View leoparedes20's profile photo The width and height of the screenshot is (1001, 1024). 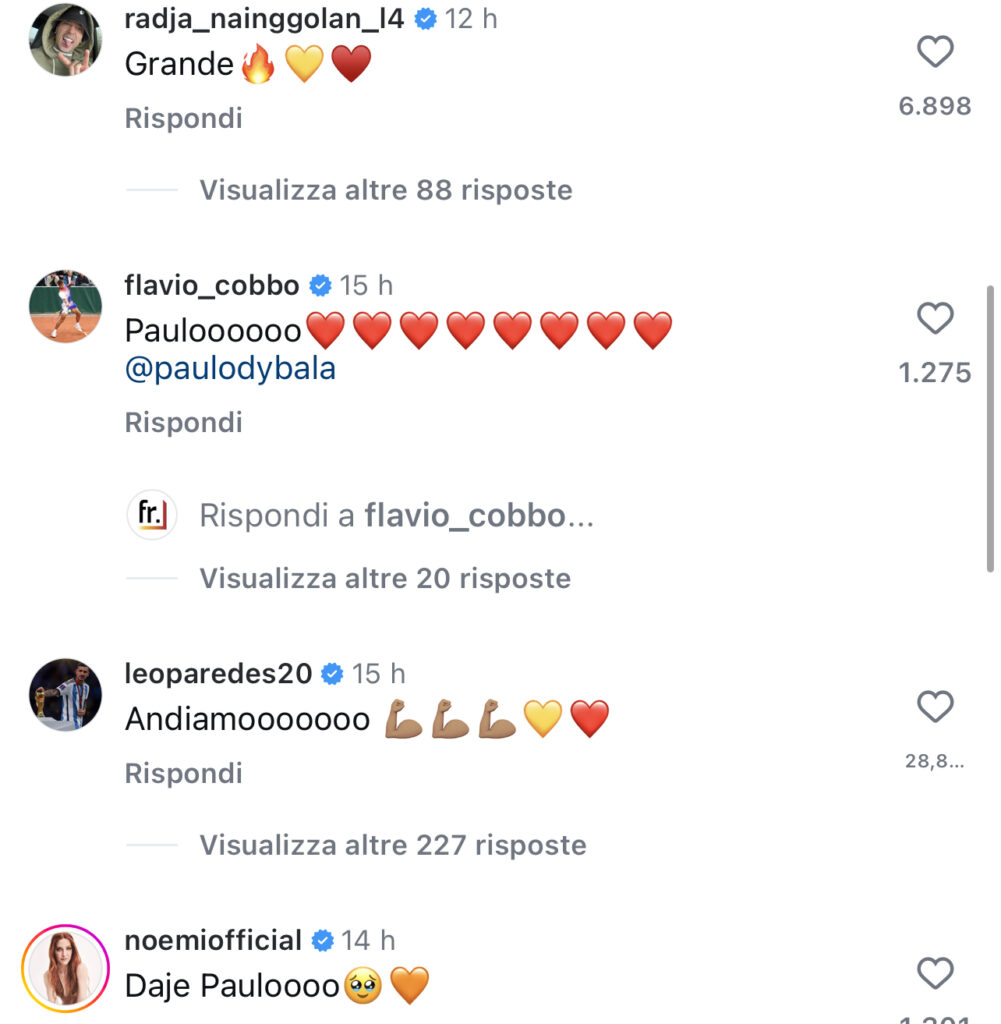click(x=65, y=694)
